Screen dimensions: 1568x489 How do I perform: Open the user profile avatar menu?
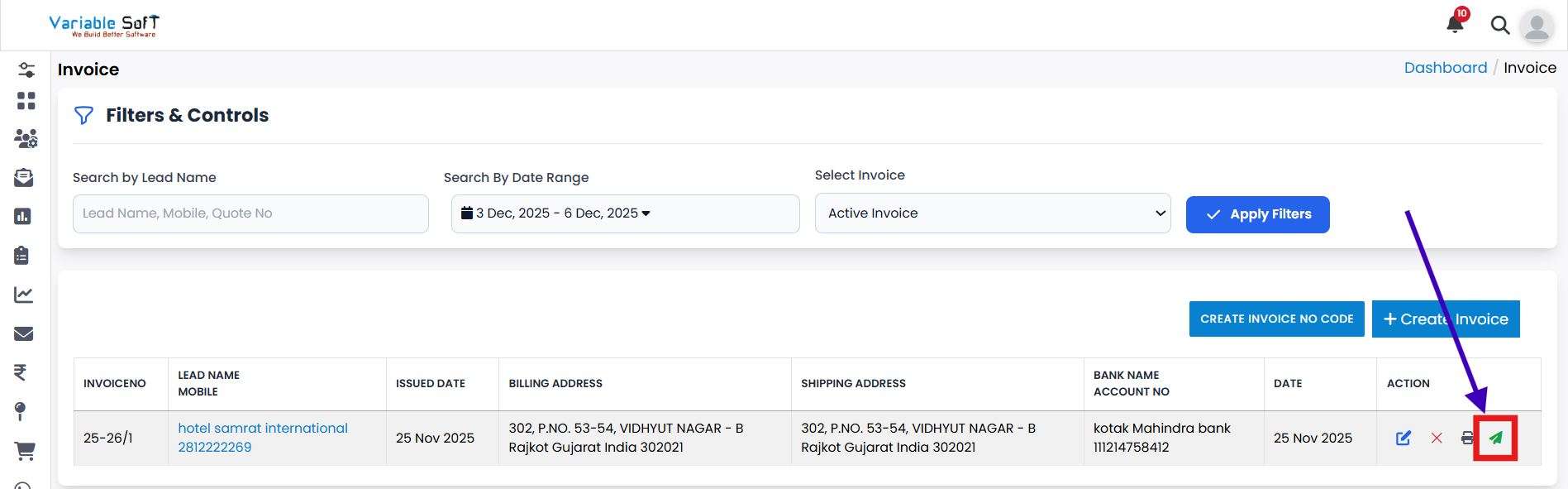[x=1537, y=26]
